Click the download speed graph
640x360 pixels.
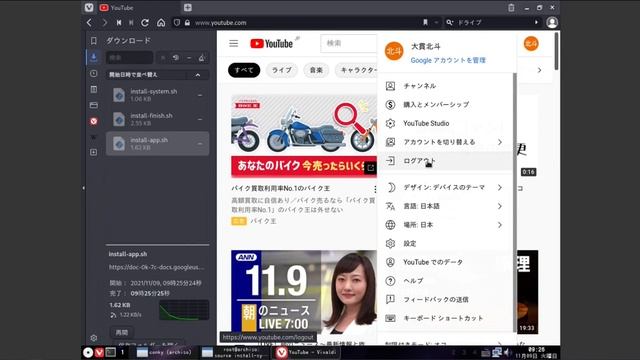coord(184,310)
